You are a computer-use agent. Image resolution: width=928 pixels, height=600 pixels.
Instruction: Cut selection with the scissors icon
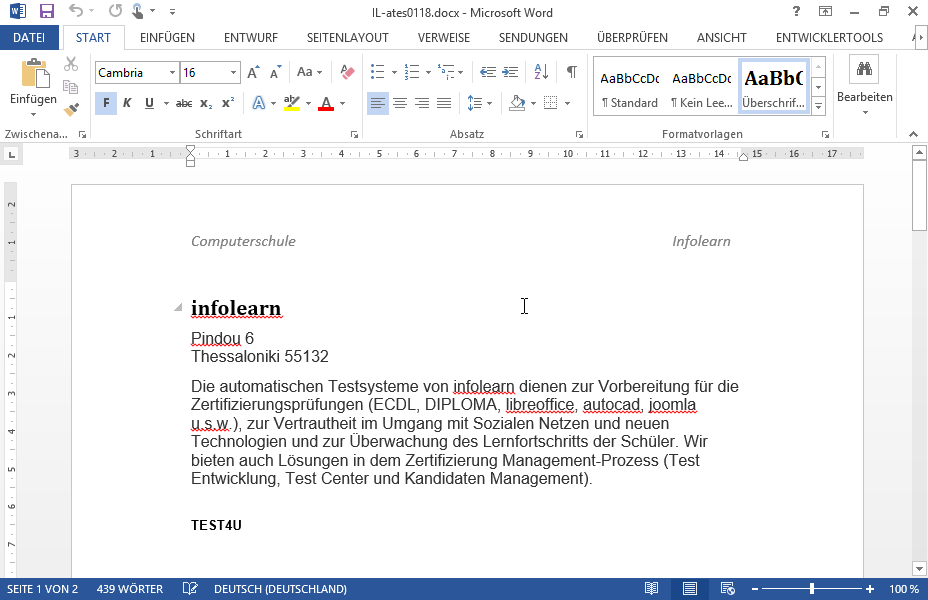coord(70,64)
